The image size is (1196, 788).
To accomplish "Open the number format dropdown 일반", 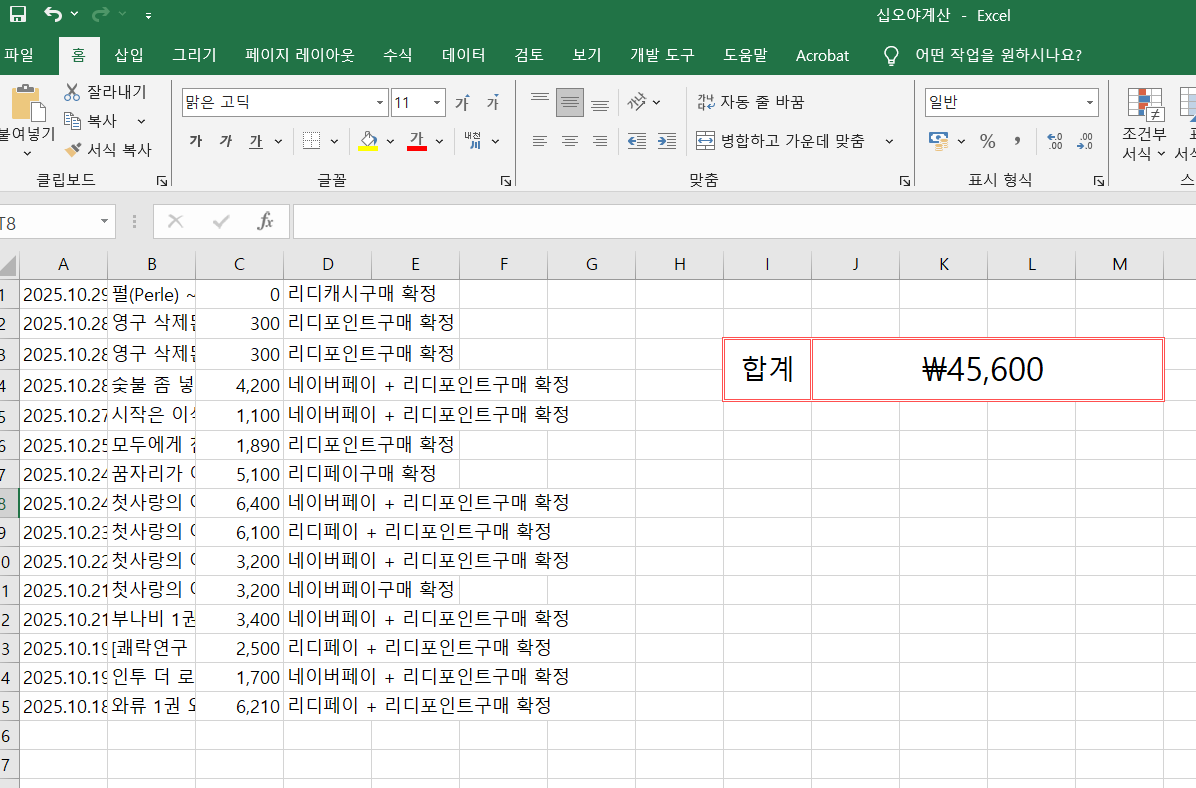I will (1089, 103).
